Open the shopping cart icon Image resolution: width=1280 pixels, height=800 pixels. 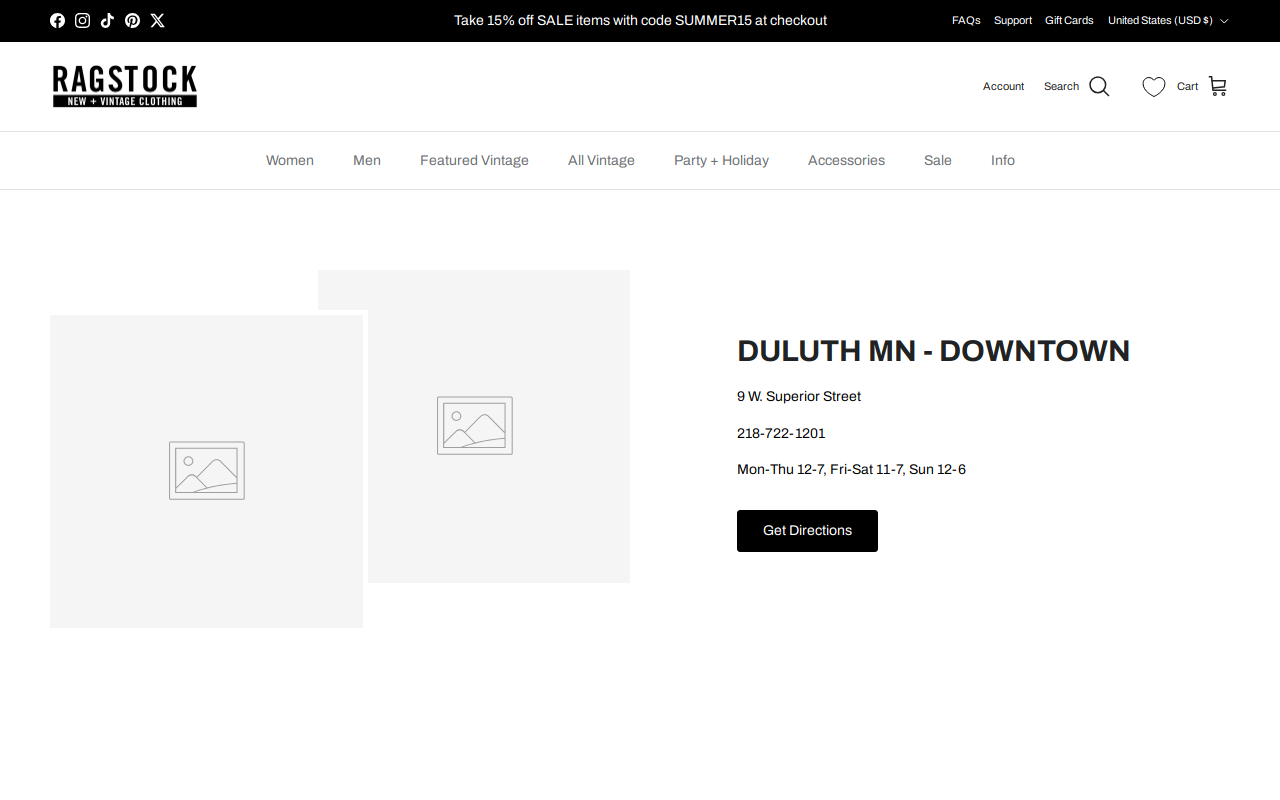[x=1217, y=86]
